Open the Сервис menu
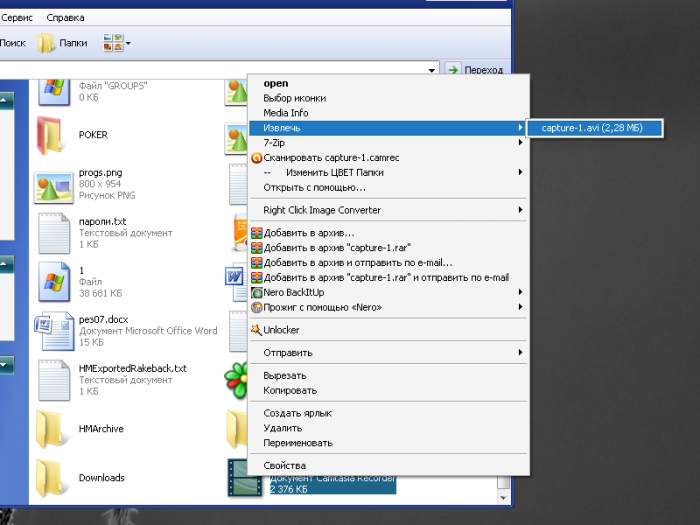Viewport: 700px width, 525px height. click(17, 18)
